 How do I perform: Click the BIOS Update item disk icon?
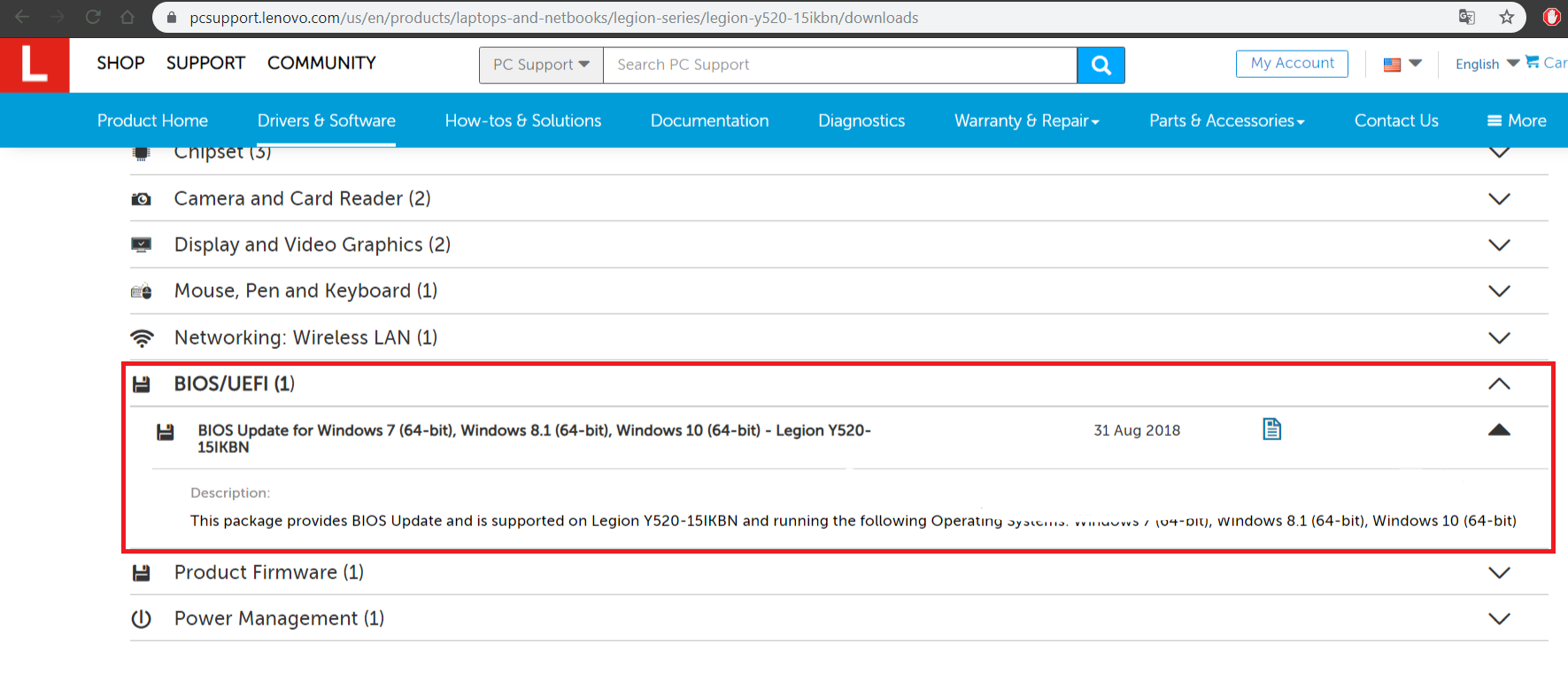click(166, 432)
